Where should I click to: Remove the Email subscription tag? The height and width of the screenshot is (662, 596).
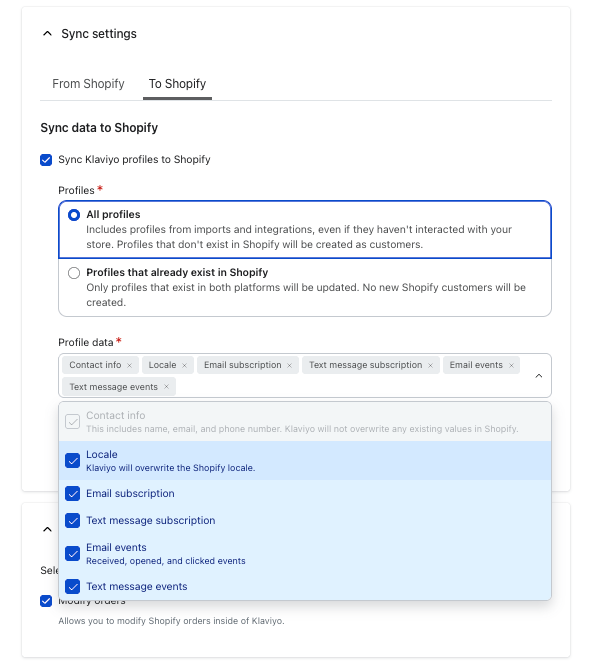point(290,366)
